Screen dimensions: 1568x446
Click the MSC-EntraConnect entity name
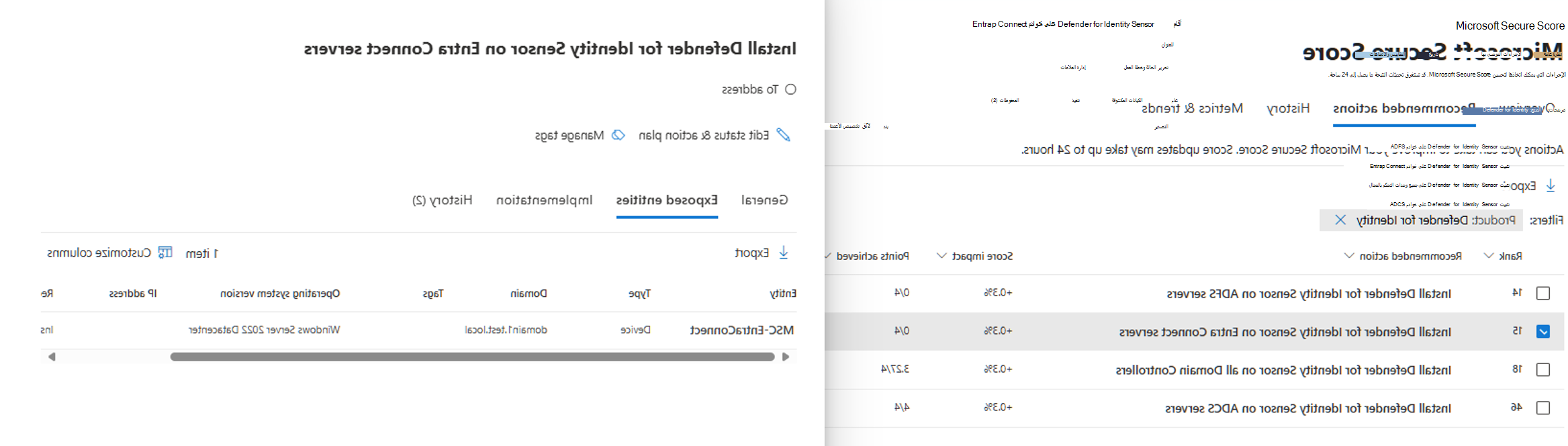click(x=741, y=330)
